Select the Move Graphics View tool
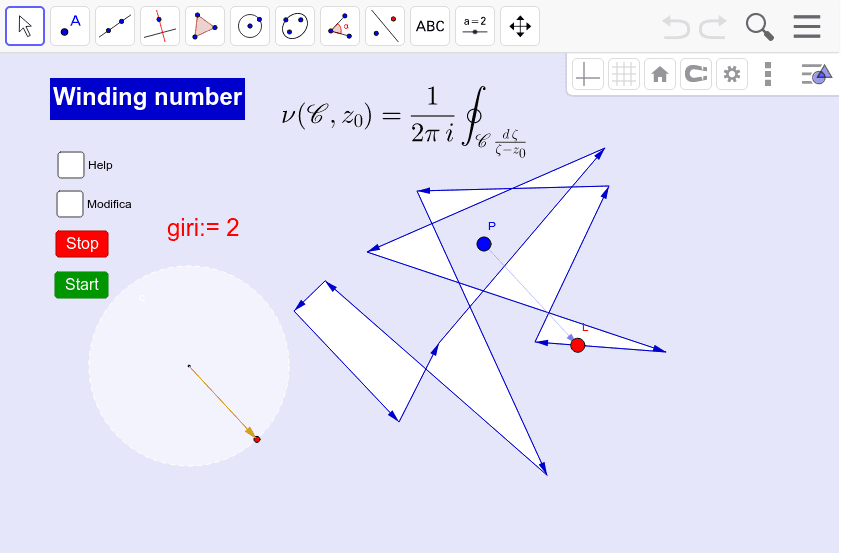Image resolution: width=841 pixels, height=555 pixels. (x=520, y=26)
